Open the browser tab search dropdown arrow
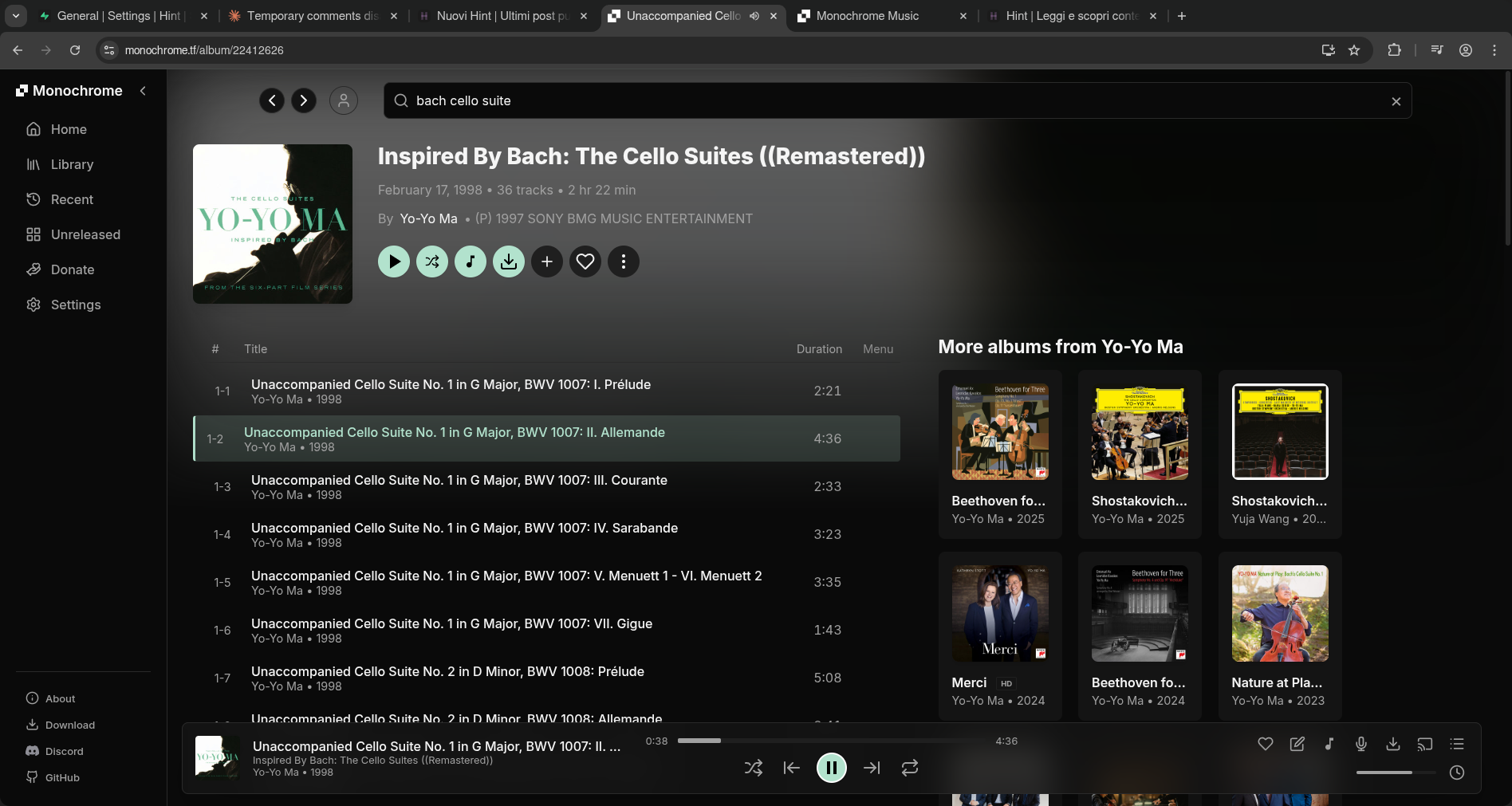 16,16
